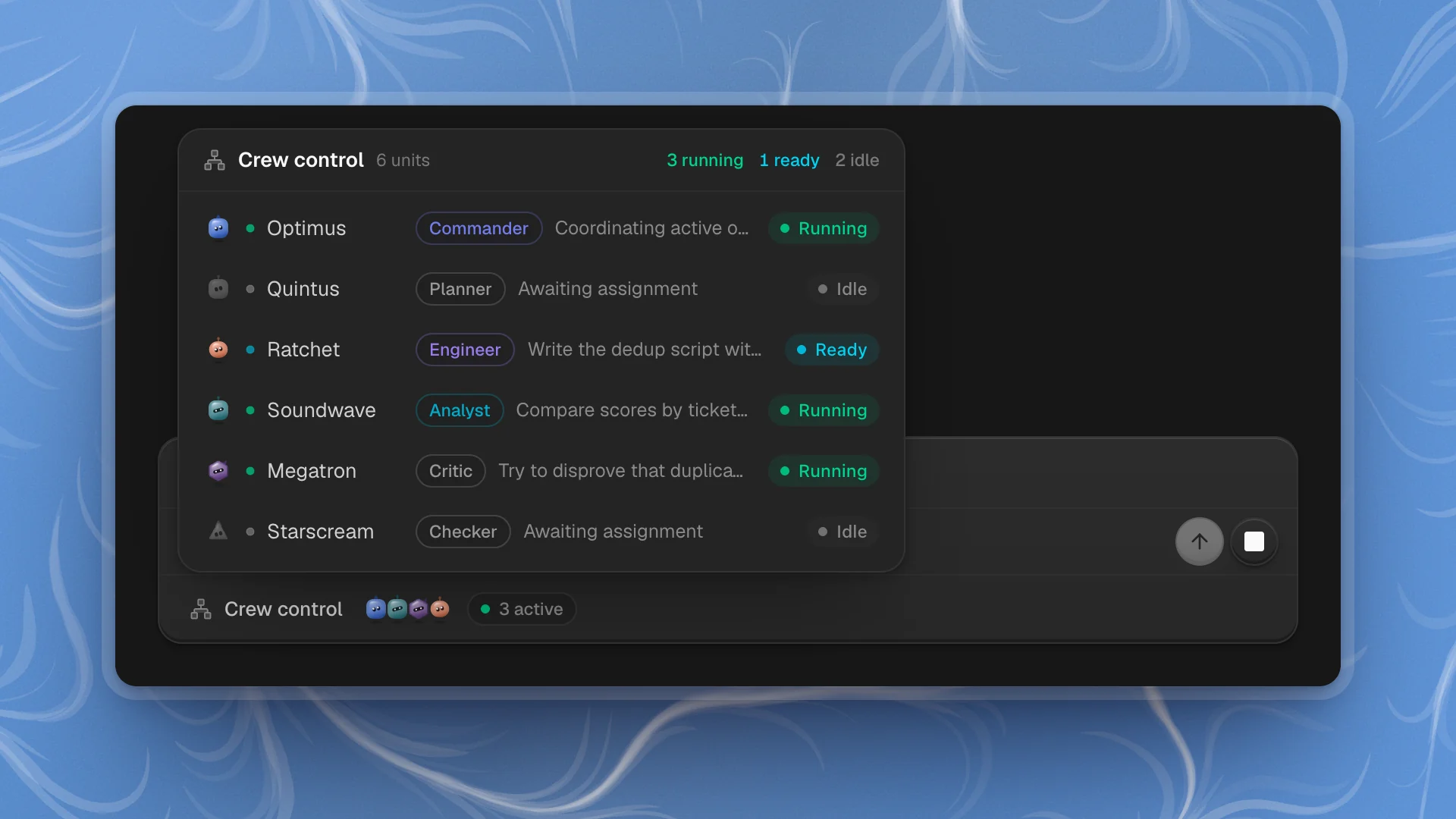Click Megatron's purple robot avatar
This screenshot has width=1456, height=819.
tap(218, 470)
